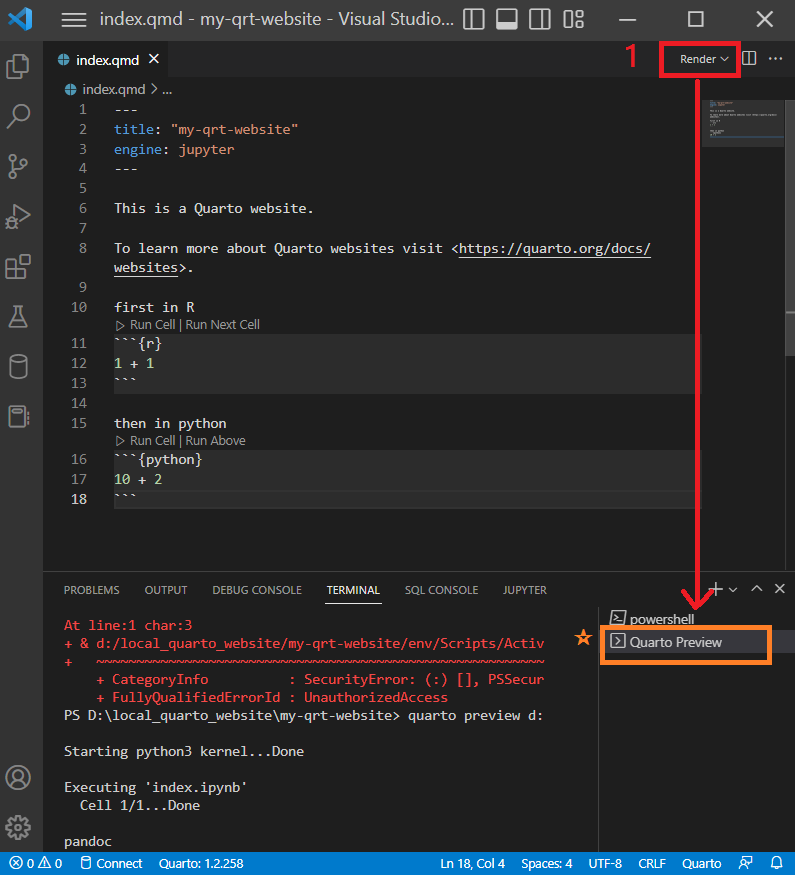Change indentation via Spaces: 4
Screen dimensions: 795x875
(547, 863)
